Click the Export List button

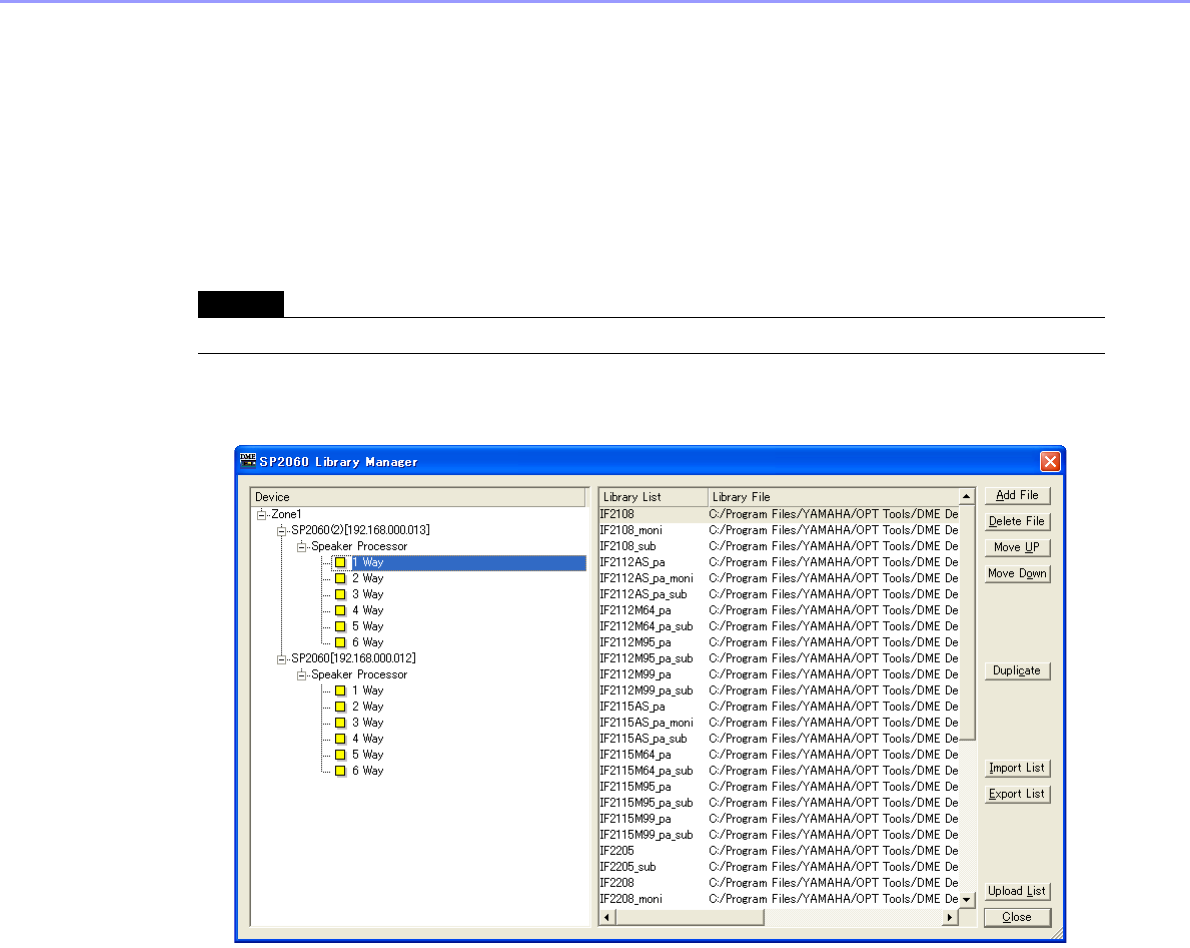point(1017,794)
